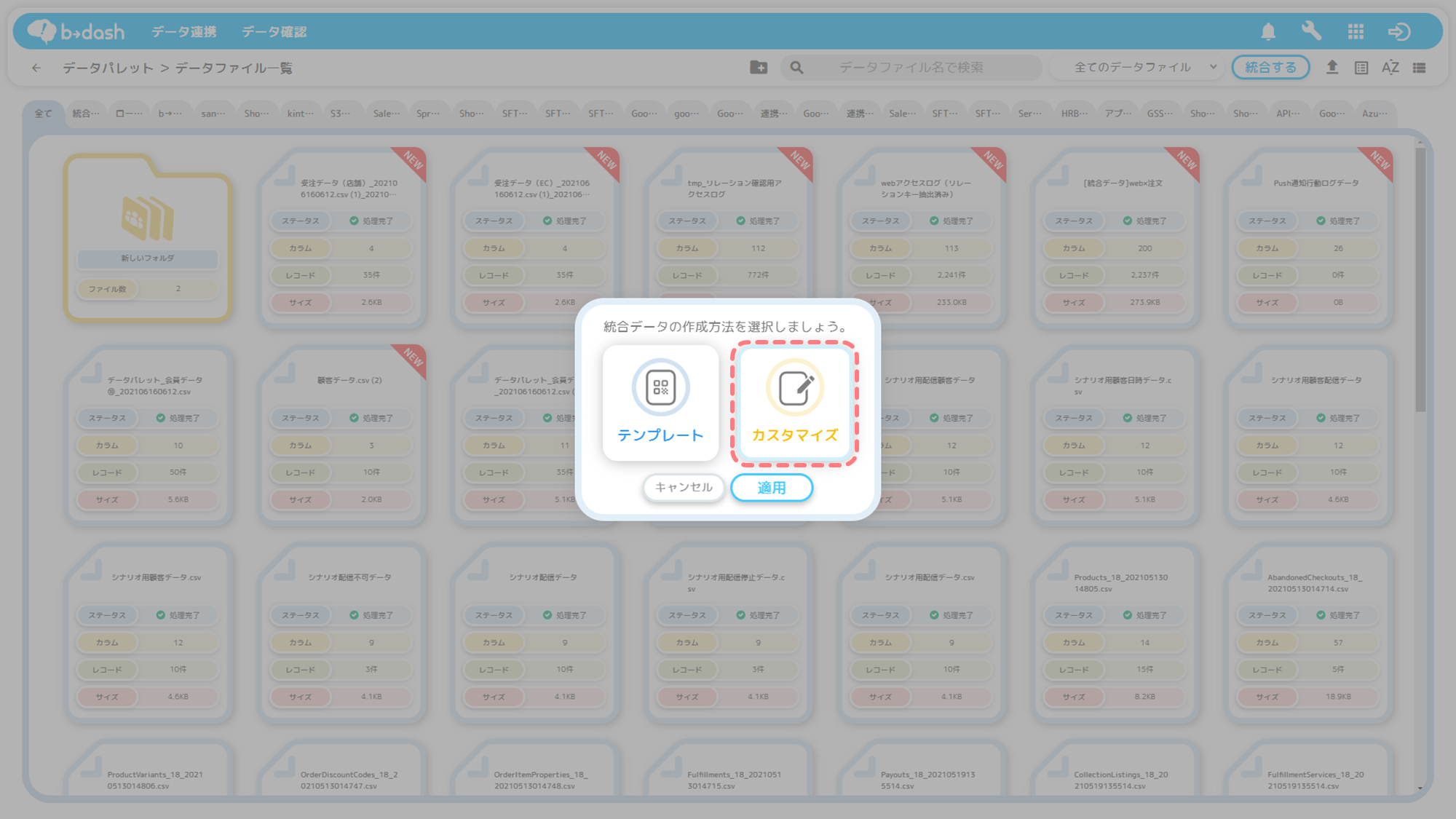Click the OrderDiscountCodes_18 file name
1456x819 pixels.
point(349,780)
